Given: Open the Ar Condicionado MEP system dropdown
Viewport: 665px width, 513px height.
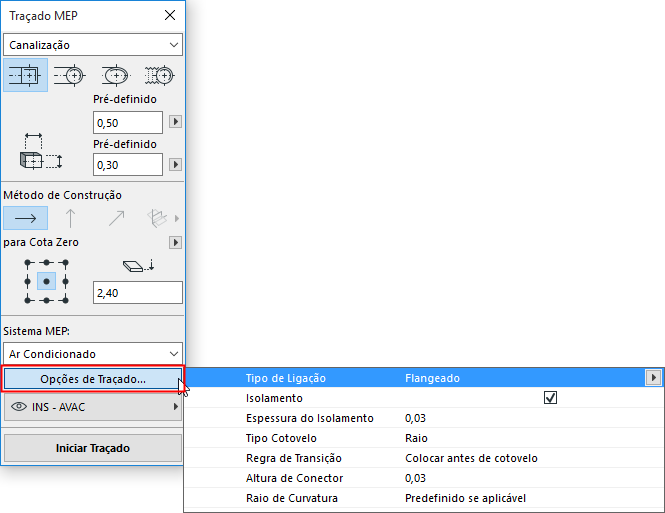Looking at the screenshot, I should coord(93,354).
